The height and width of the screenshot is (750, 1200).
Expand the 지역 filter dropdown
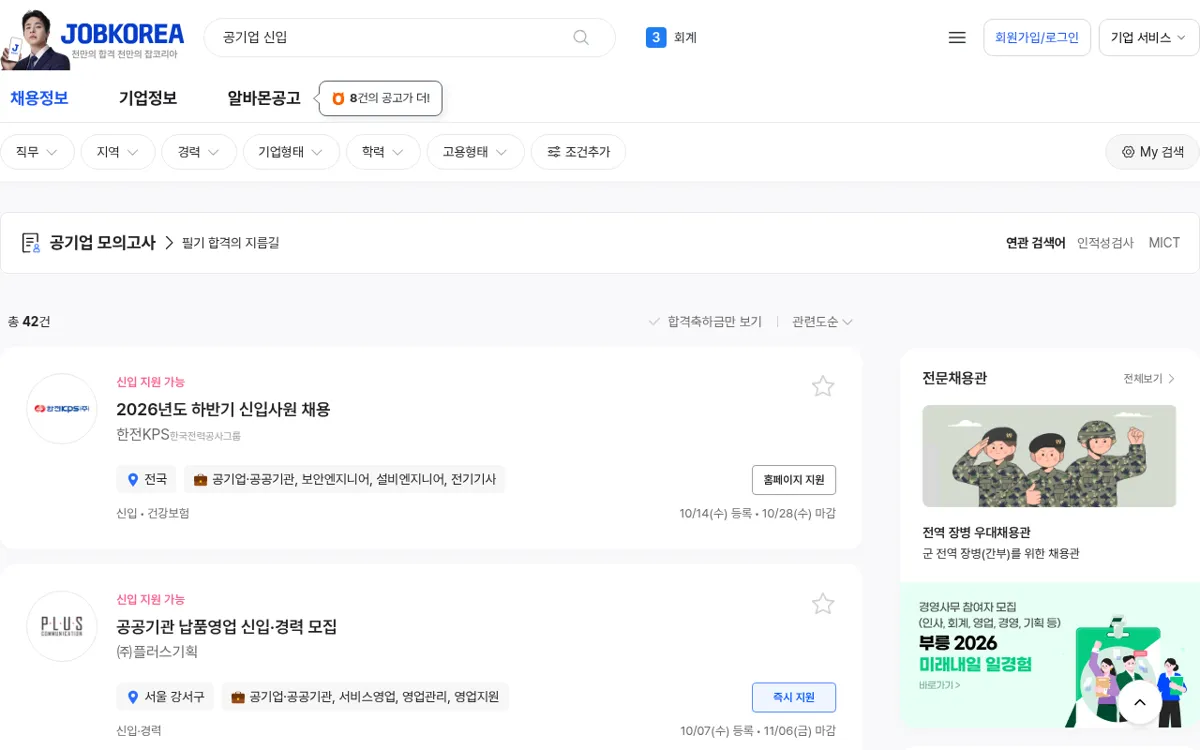[x=118, y=152]
